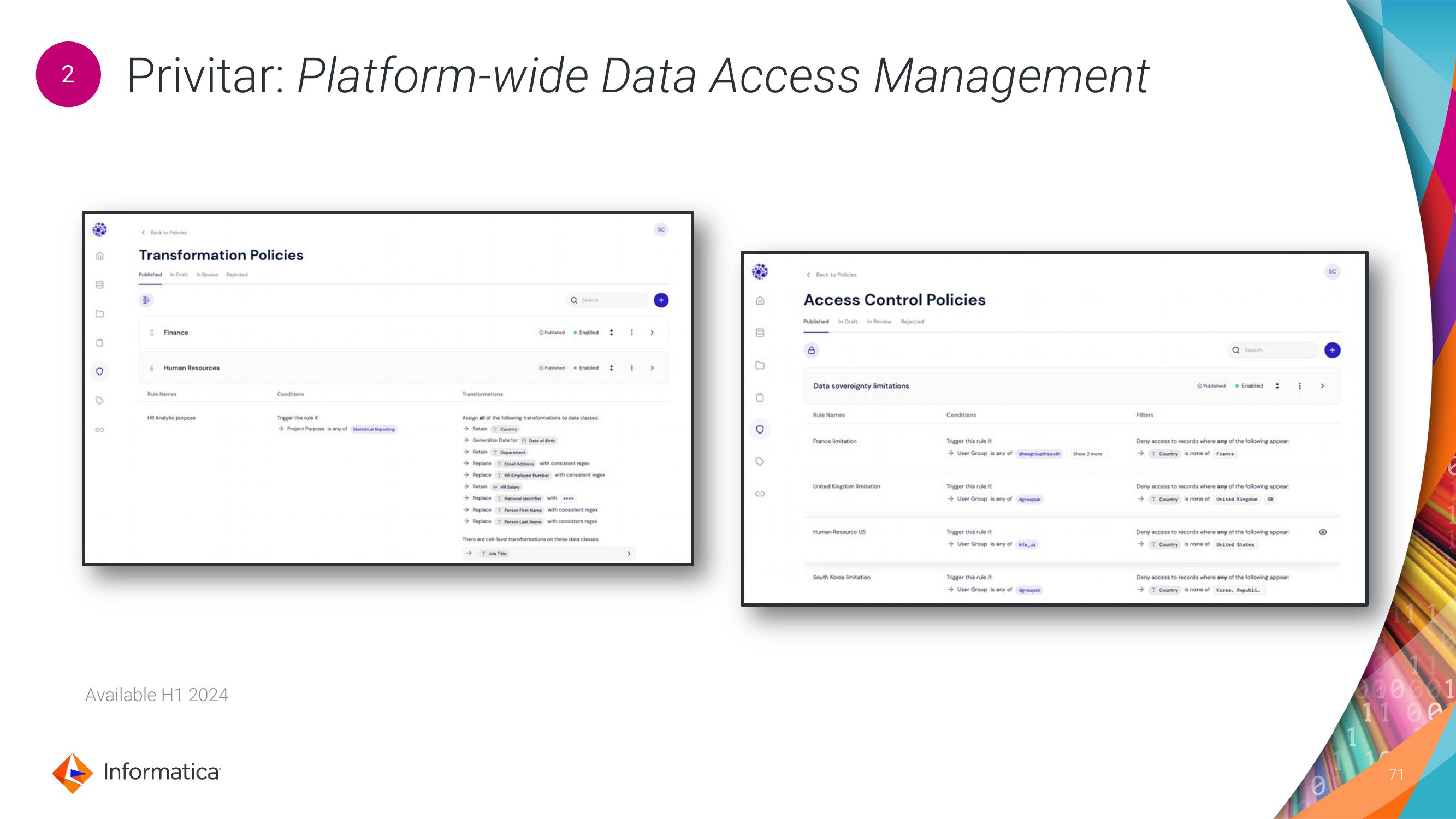Viewport: 1456px width, 819px height.
Task: Toggle Enabled status on Human Resources policy
Action: pos(586,368)
